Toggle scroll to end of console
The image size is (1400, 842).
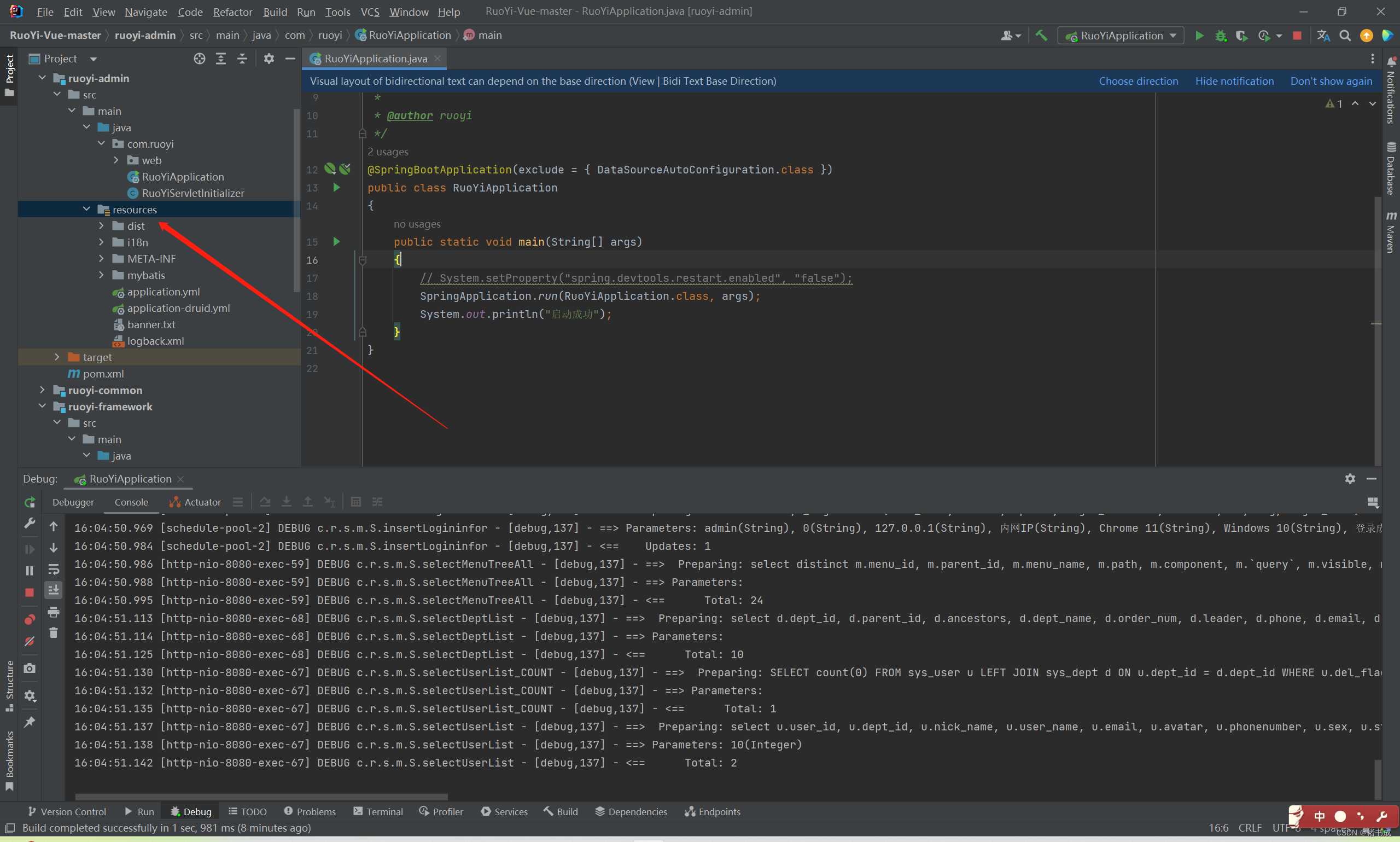pos(53,590)
